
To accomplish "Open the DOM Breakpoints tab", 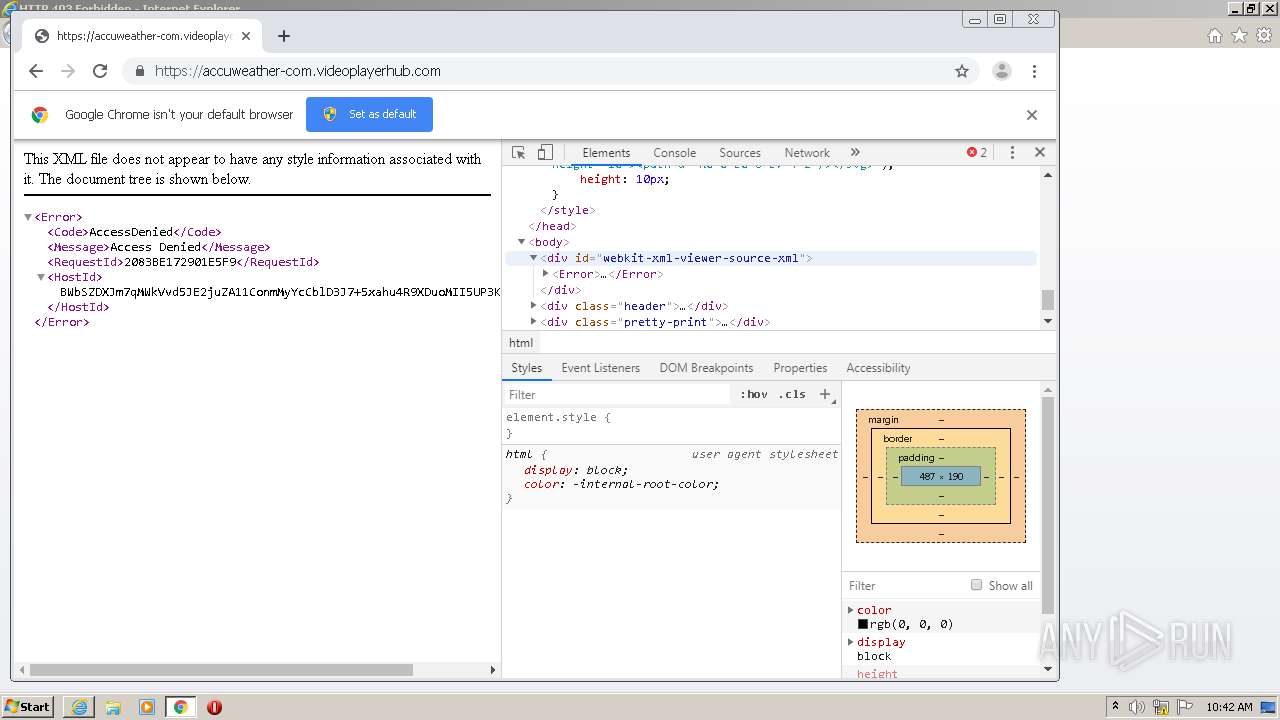I will point(706,368).
